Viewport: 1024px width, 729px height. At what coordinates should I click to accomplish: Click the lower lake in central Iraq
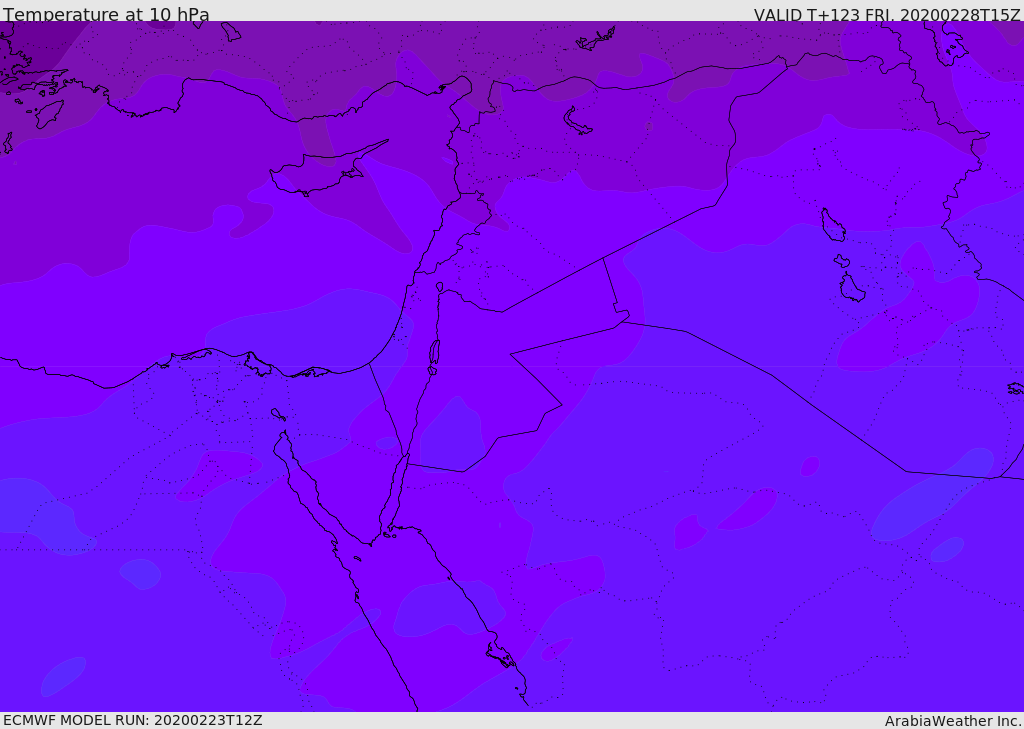[x=851, y=287]
